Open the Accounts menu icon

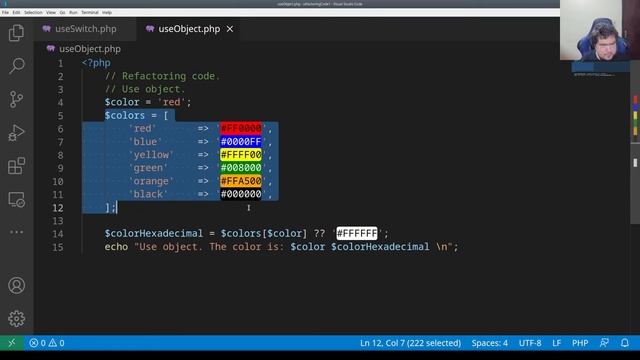(x=16, y=285)
